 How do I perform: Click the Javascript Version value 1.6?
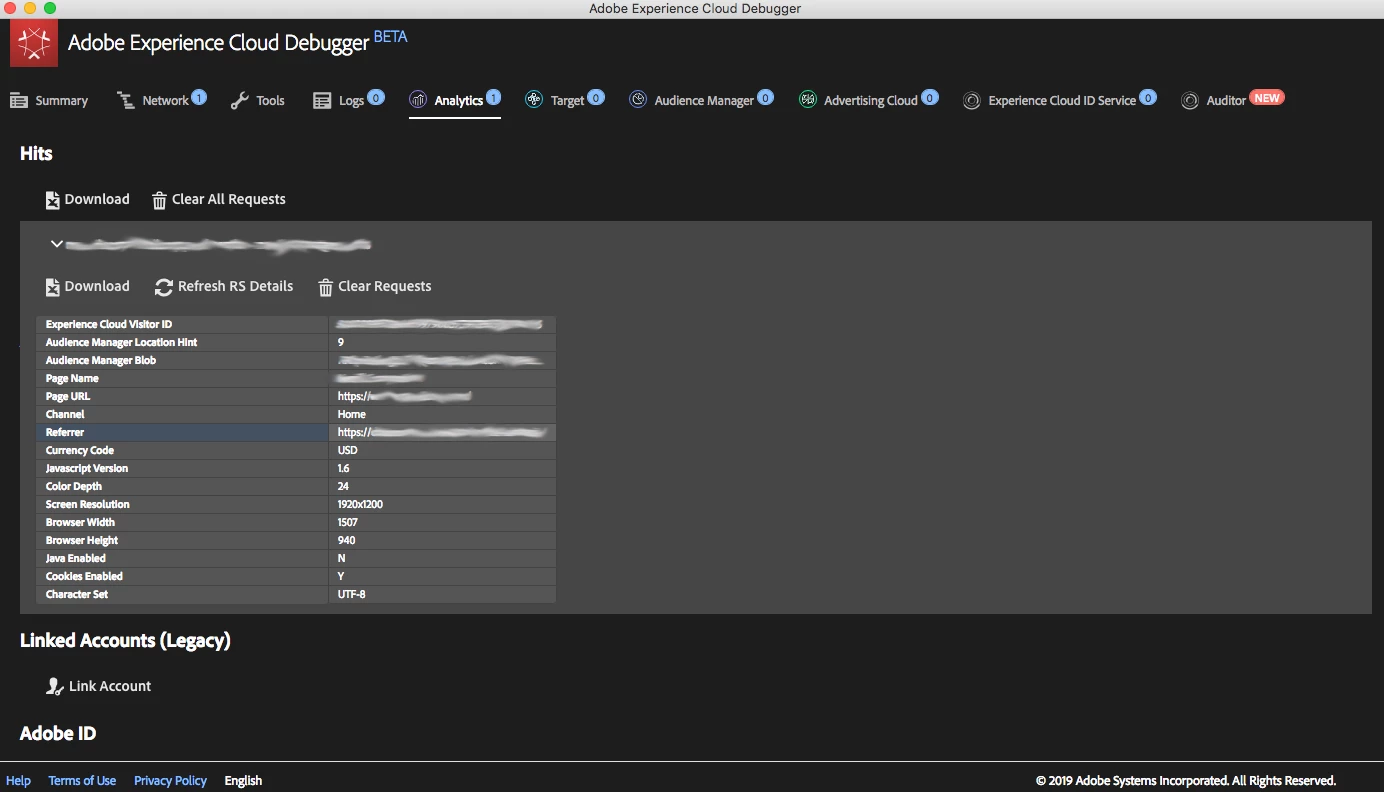point(344,469)
